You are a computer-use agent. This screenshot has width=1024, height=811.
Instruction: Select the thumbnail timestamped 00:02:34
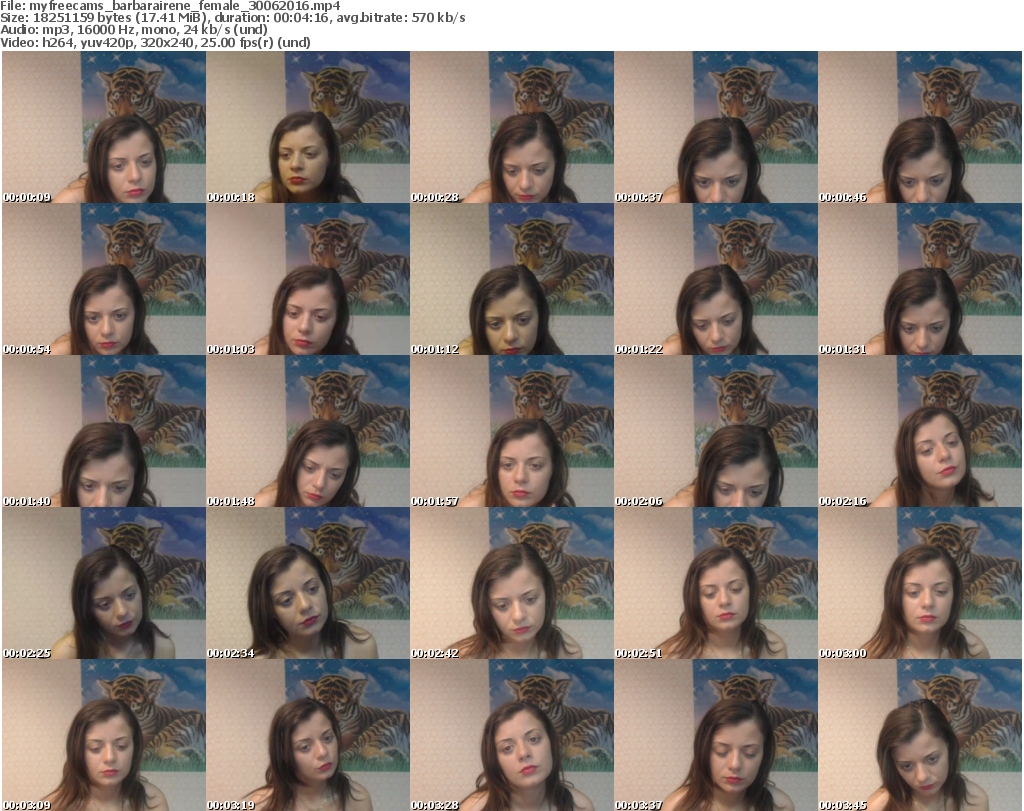[308, 583]
